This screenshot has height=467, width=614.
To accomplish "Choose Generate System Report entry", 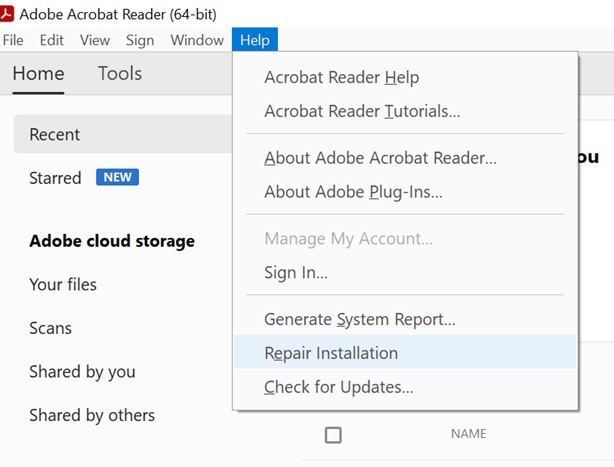I will coord(405,319).
